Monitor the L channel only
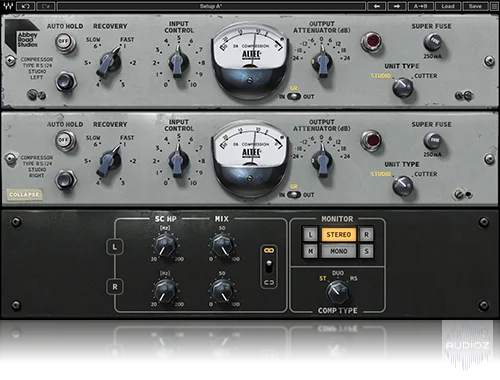 point(310,234)
